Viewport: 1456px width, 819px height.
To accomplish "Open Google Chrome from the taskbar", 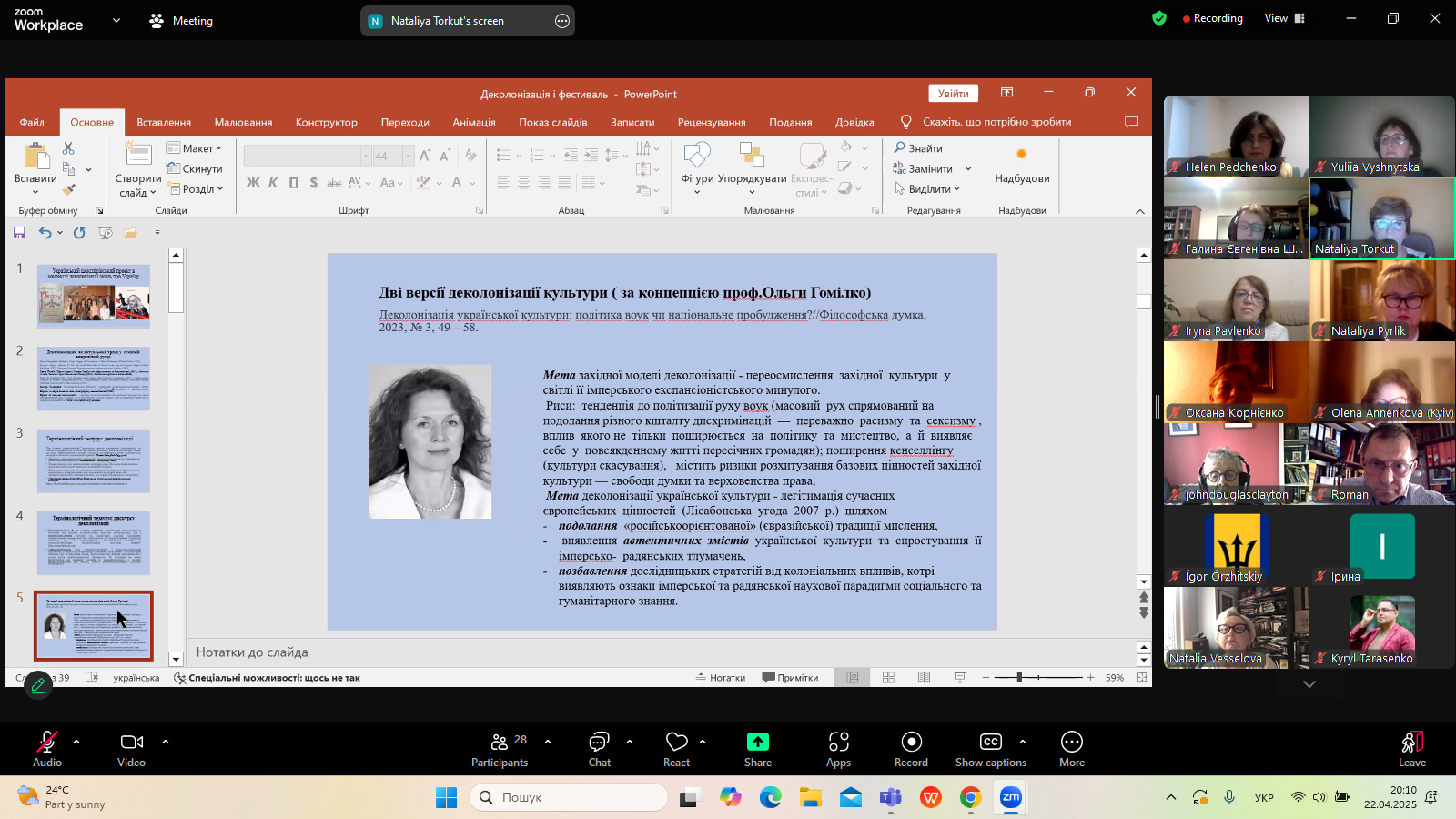I will tap(971, 798).
